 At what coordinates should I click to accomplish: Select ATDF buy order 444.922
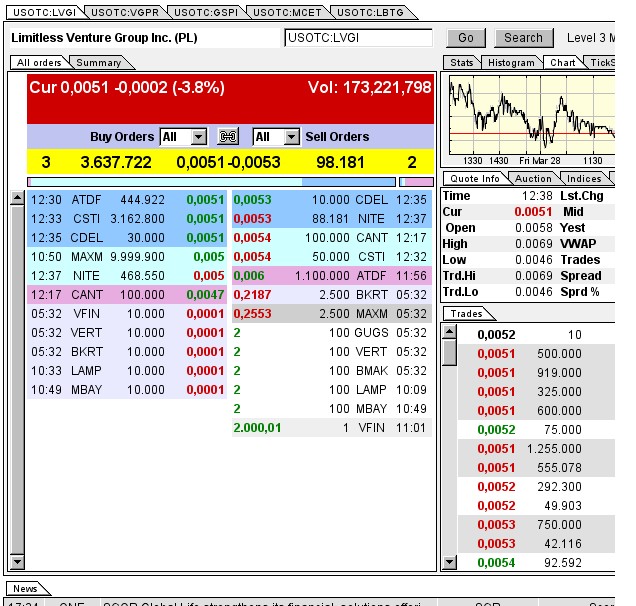pyautogui.click(x=127, y=200)
